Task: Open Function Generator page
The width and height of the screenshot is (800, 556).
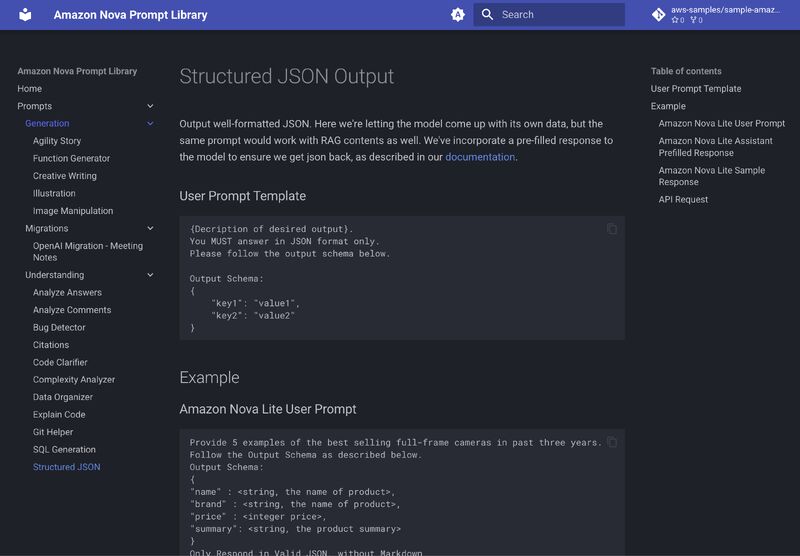Action: click(71, 158)
